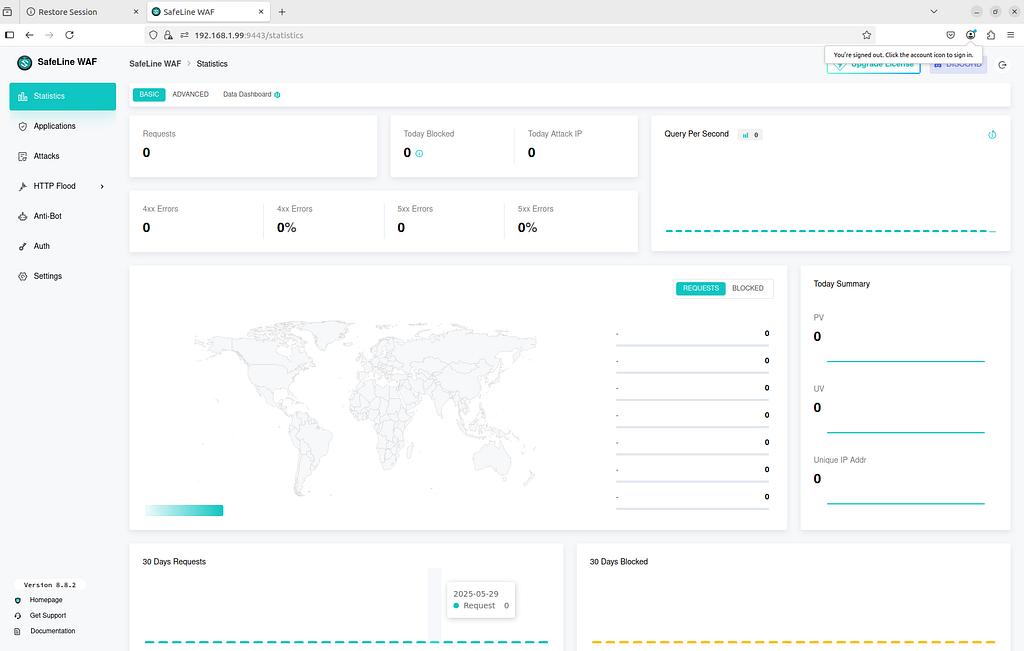The height and width of the screenshot is (651, 1024).
Task: Click the Get Support headset icon
Action: point(18,616)
